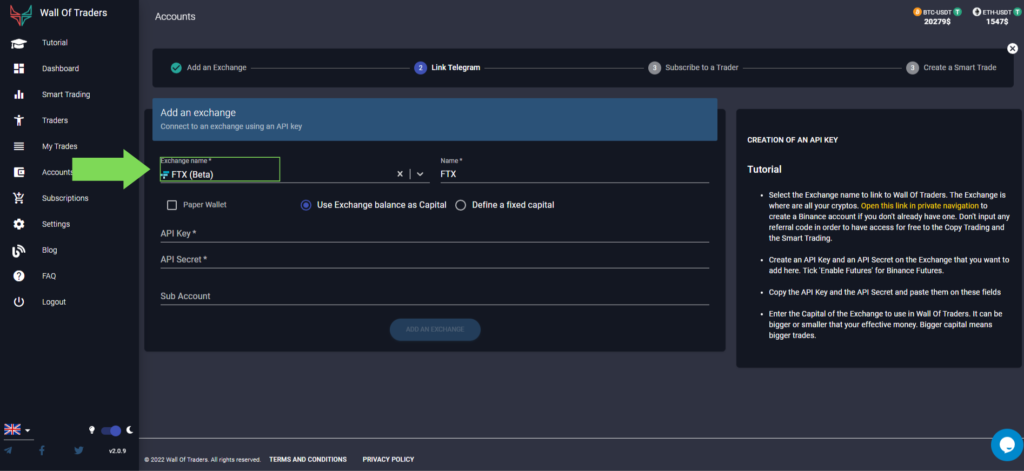1024x471 pixels.
Task: Click the Tutorial graduation cap icon
Action: [18, 43]
